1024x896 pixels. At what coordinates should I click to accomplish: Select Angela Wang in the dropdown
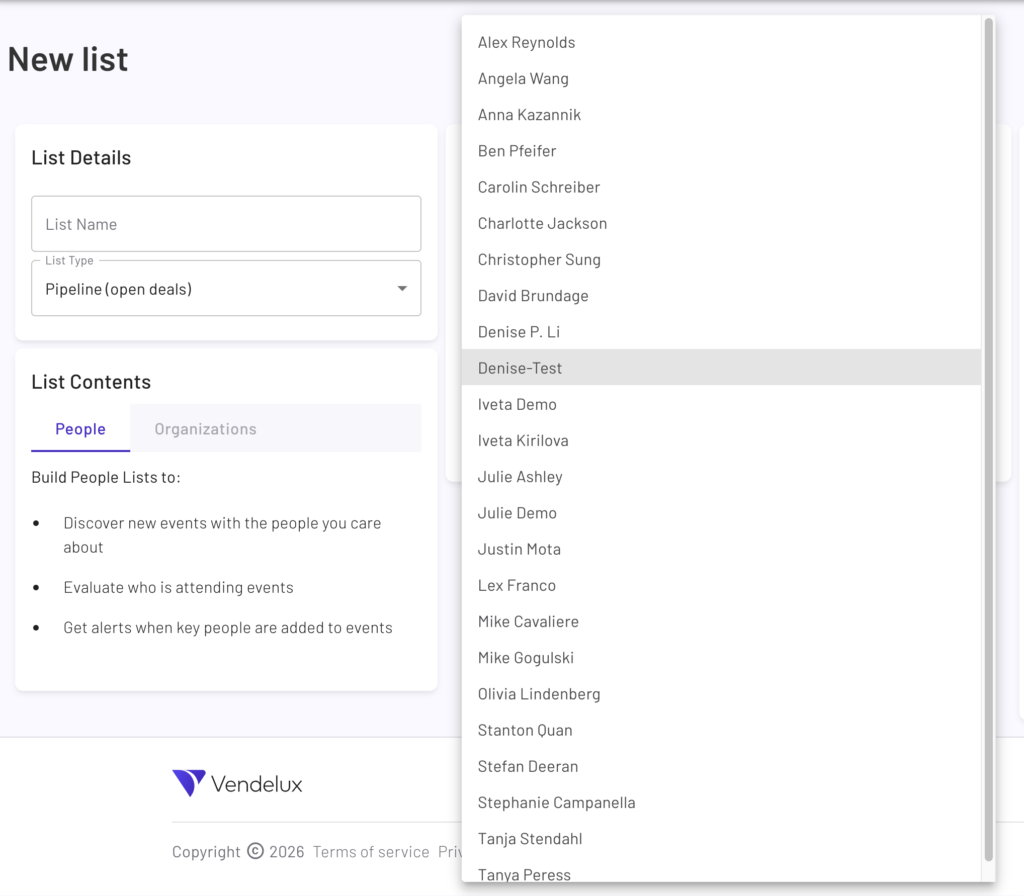tap(523, 79)
